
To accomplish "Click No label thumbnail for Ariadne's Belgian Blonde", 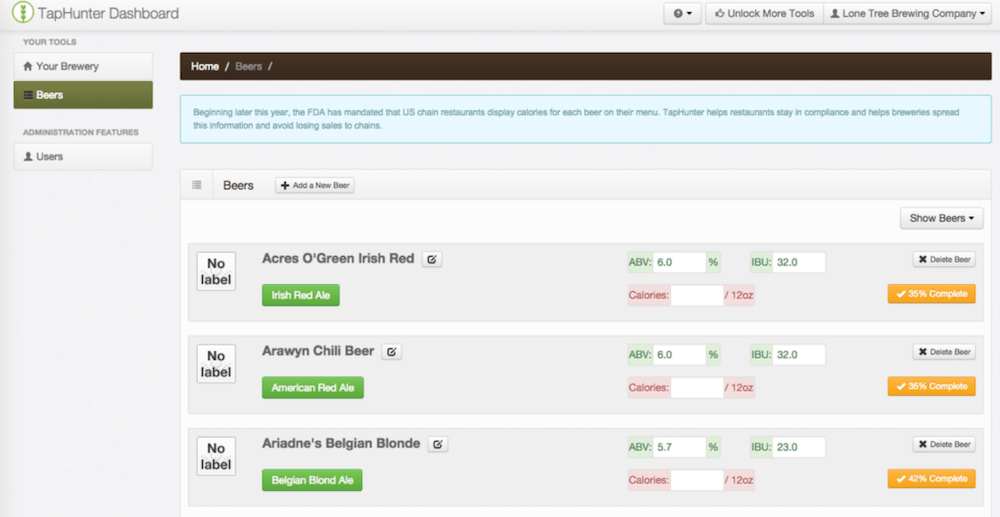I will tap(216, 456).
